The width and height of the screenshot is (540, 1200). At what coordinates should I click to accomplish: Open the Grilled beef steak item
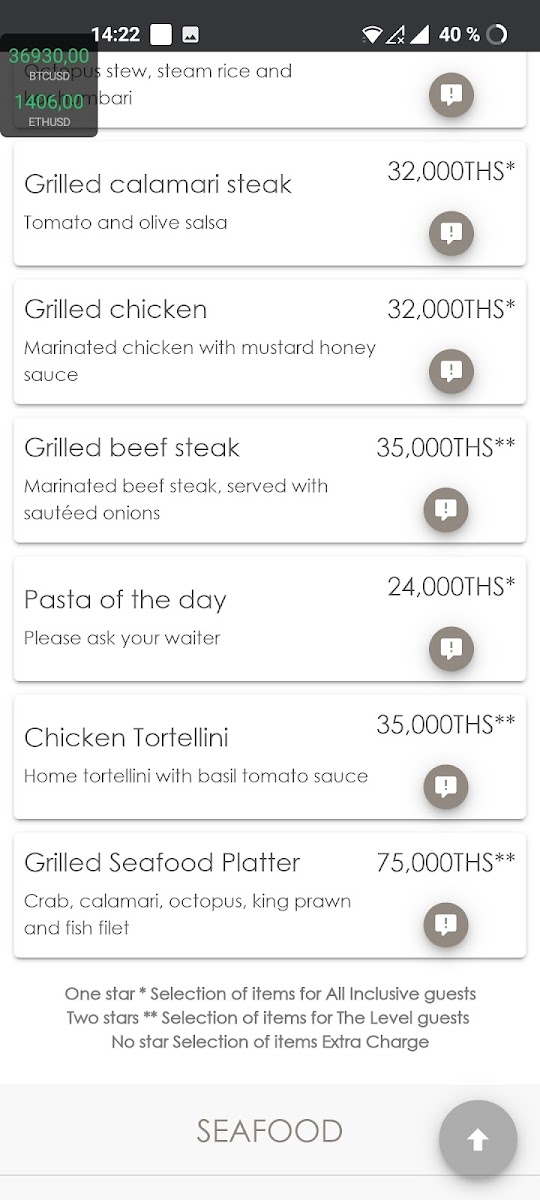270,480
